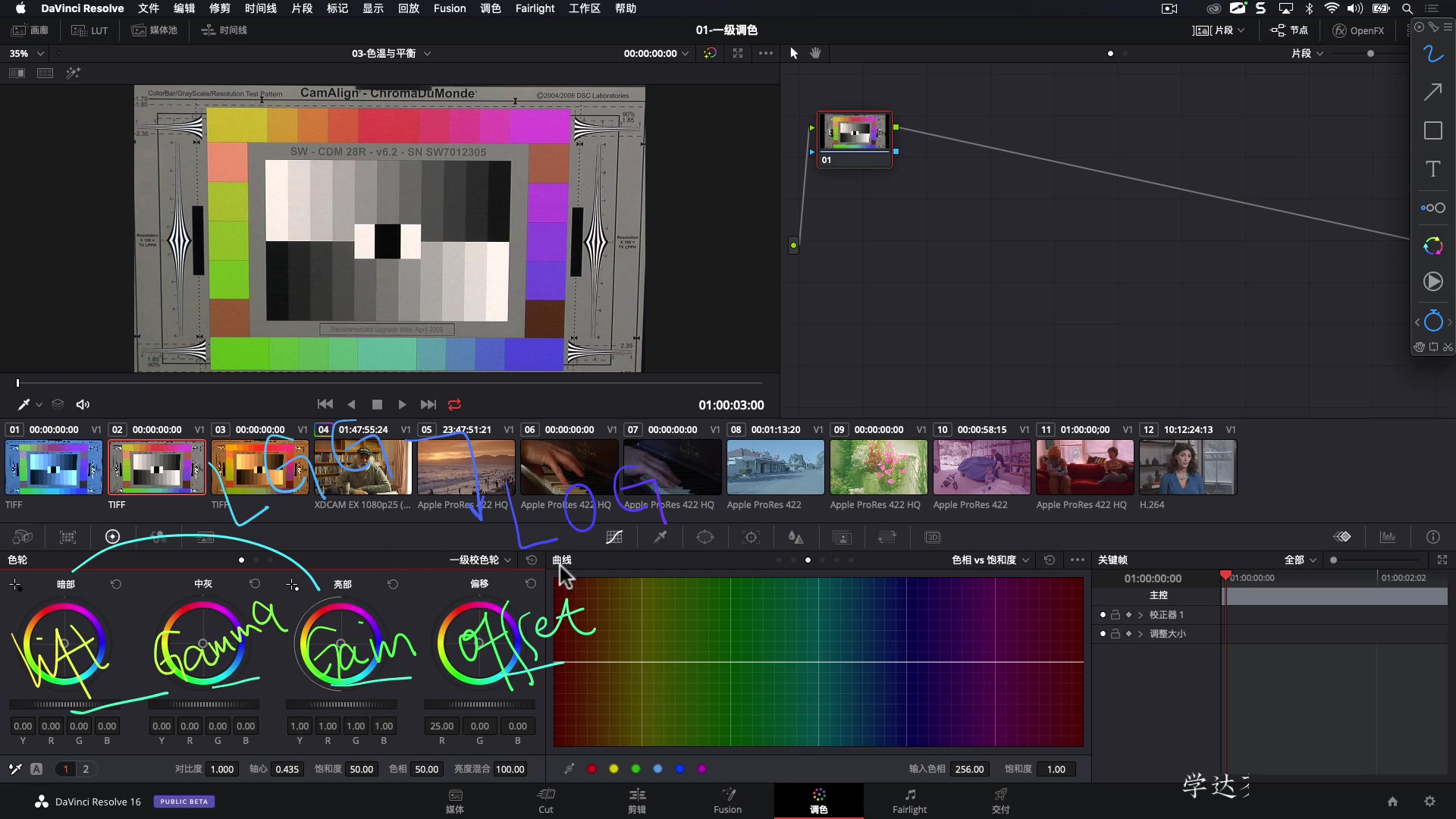This screenshot has height=819, width=1456.
Task: Toggle the Gallery (画廊) panel
Action: coord(30,30)
